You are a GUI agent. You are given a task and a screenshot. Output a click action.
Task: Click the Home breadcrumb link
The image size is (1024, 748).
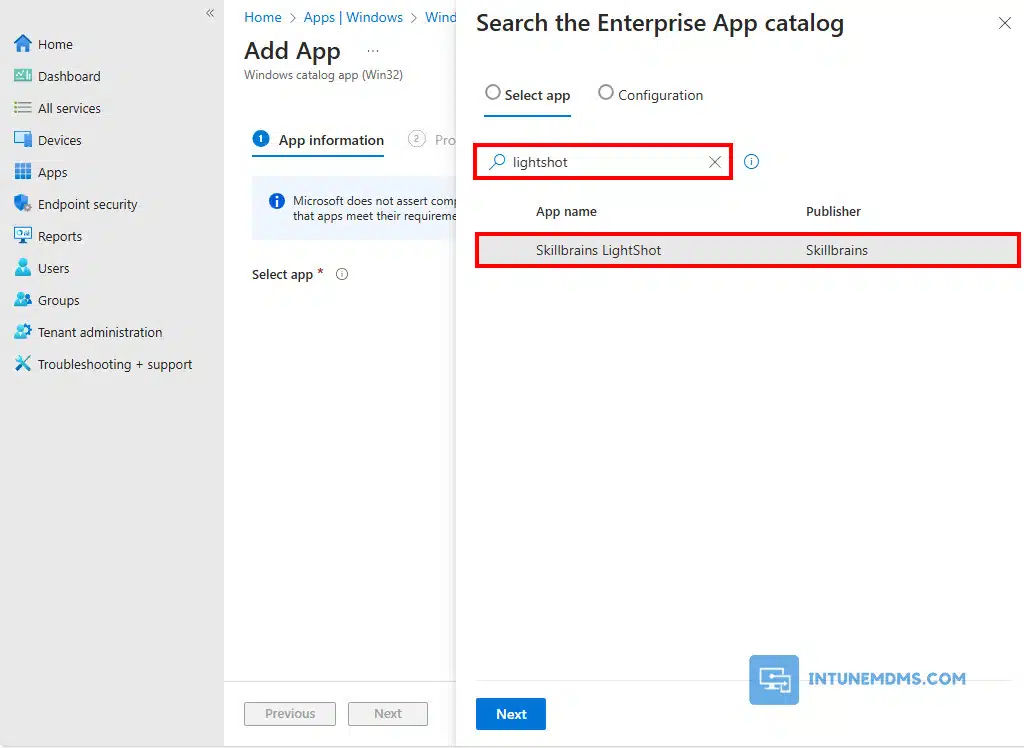click(x=263, y=17)
